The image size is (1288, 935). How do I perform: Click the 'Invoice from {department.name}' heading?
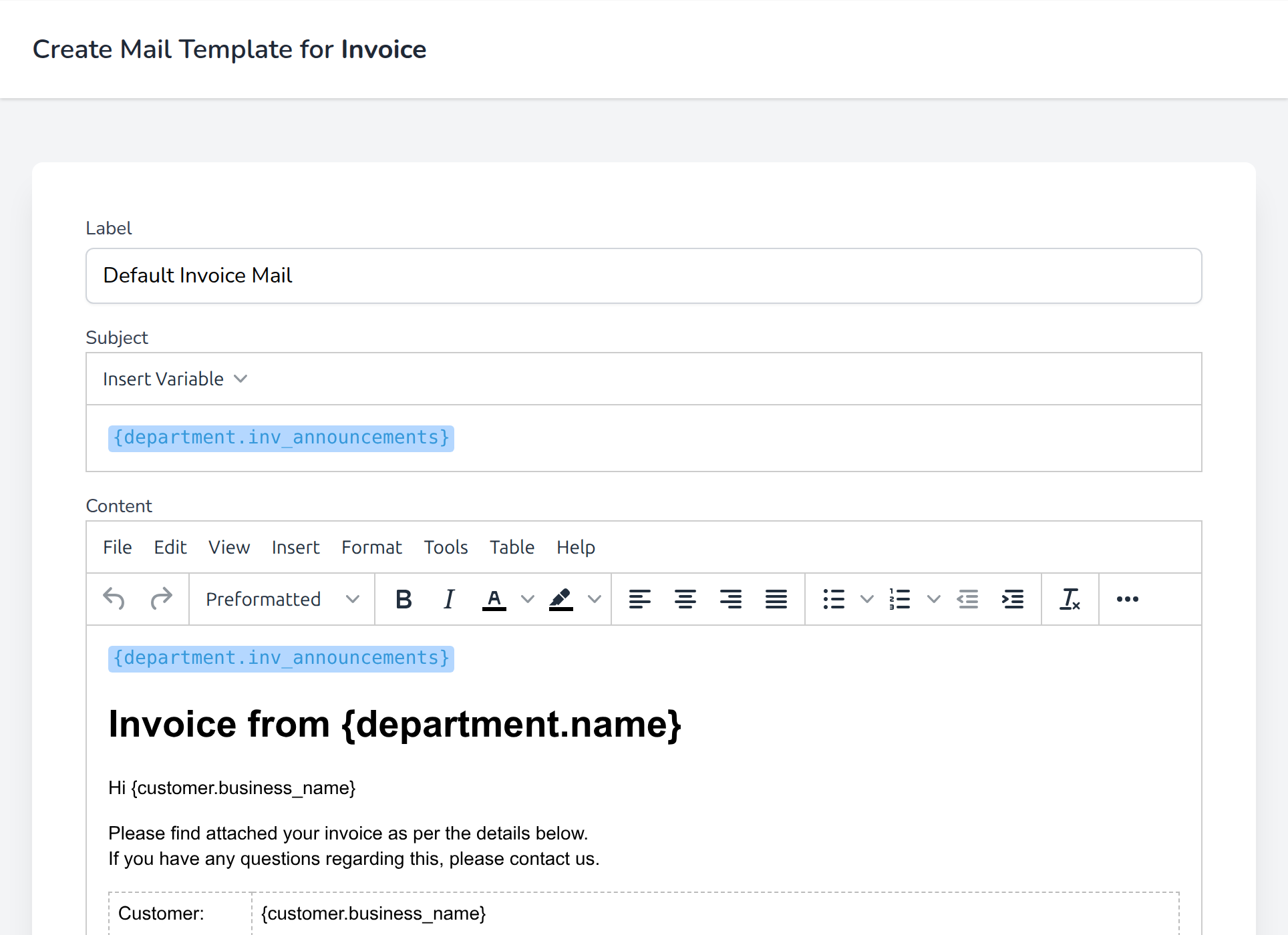coord(395,724)
